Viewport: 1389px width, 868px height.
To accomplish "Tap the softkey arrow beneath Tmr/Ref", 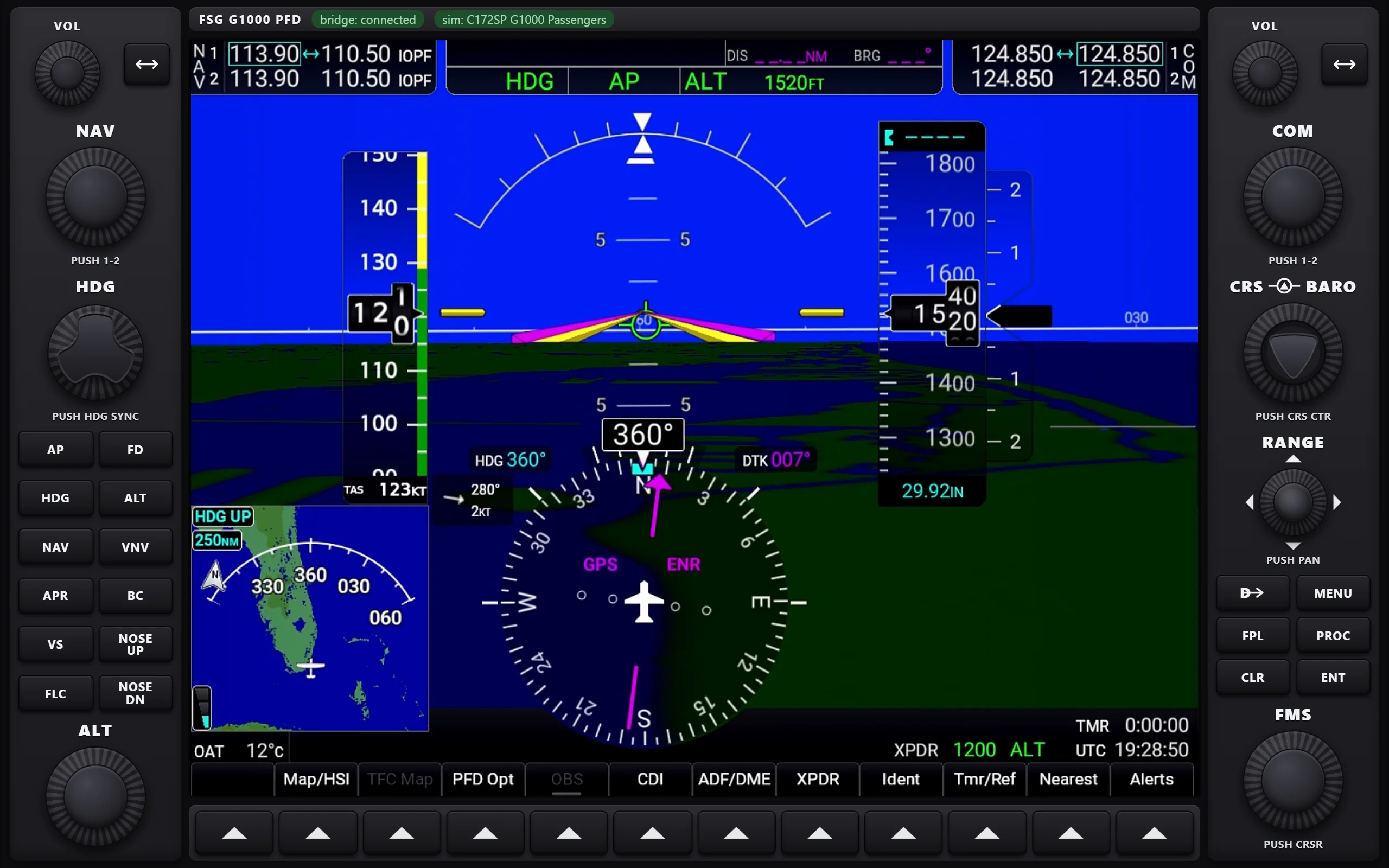I will [x=987, y=832].
